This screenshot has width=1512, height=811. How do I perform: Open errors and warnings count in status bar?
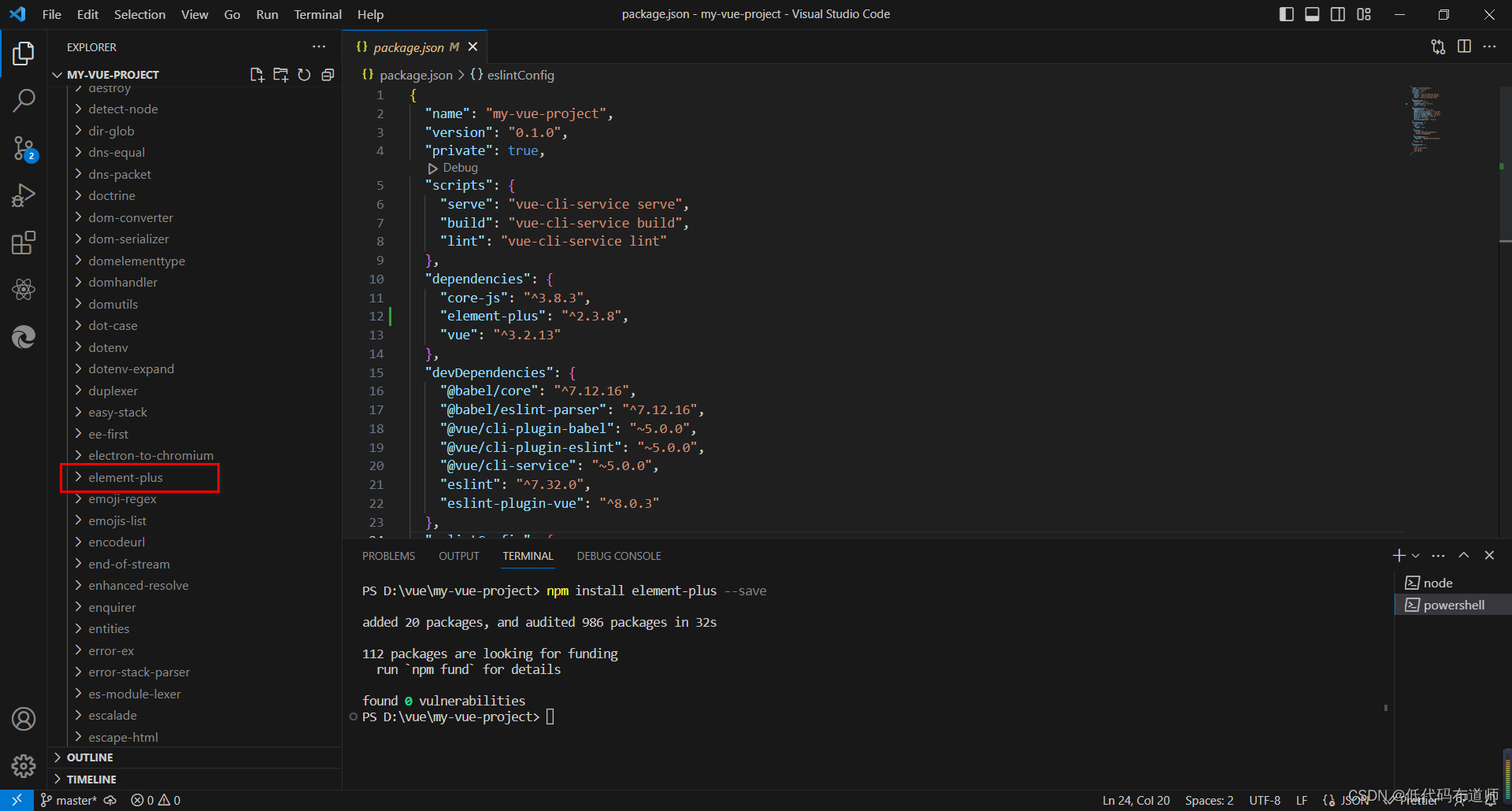(156, 800)
